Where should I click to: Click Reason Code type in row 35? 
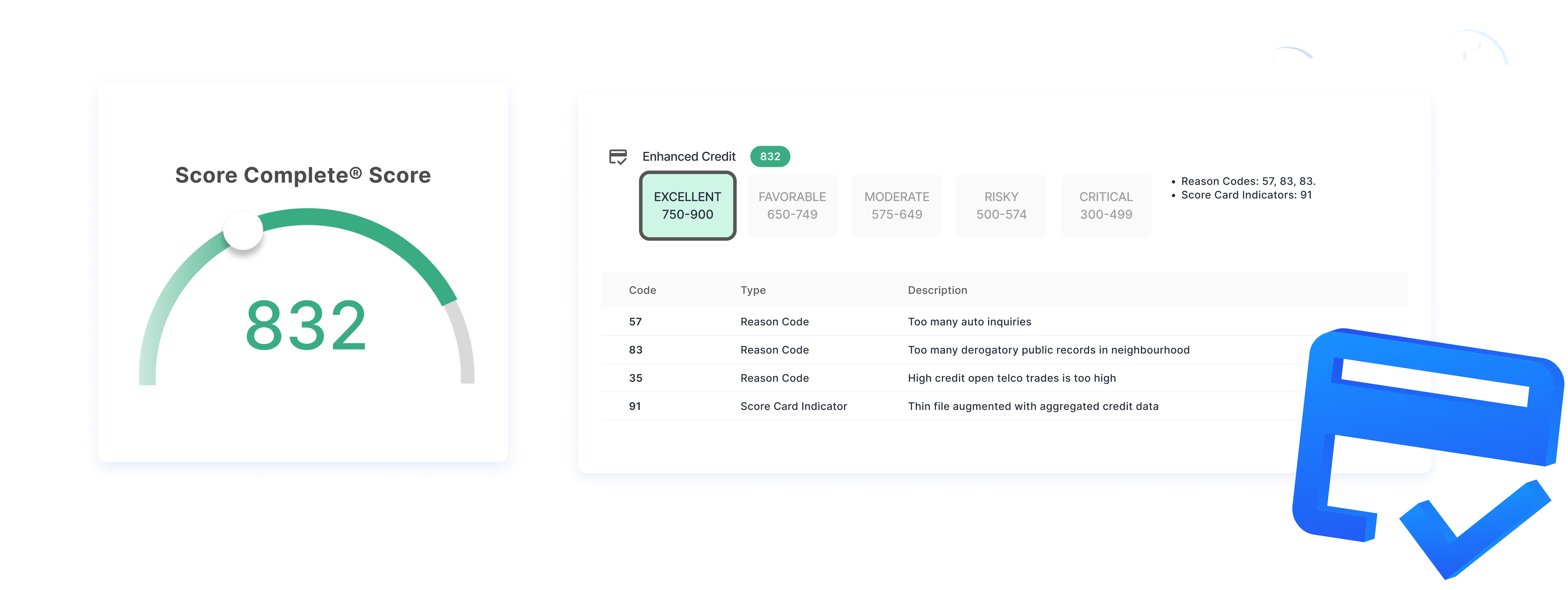(774, 378)
